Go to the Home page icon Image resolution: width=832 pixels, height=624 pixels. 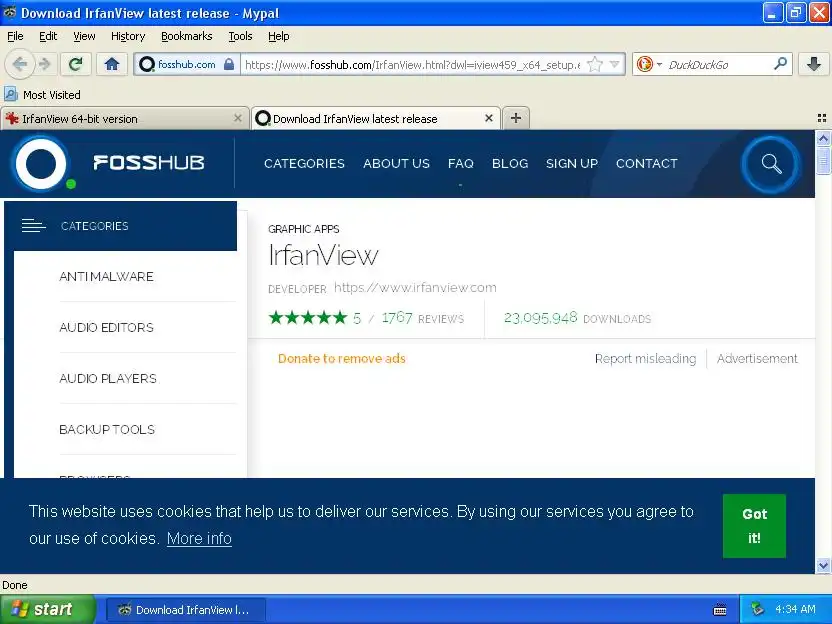(111, 65)
